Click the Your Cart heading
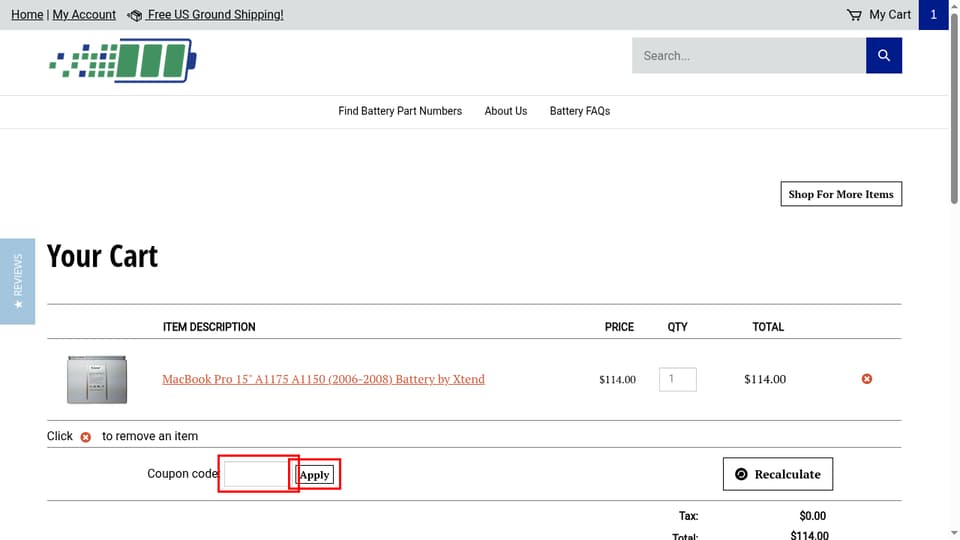Screen dimensions: 960x540 click(x=102, y=256)
